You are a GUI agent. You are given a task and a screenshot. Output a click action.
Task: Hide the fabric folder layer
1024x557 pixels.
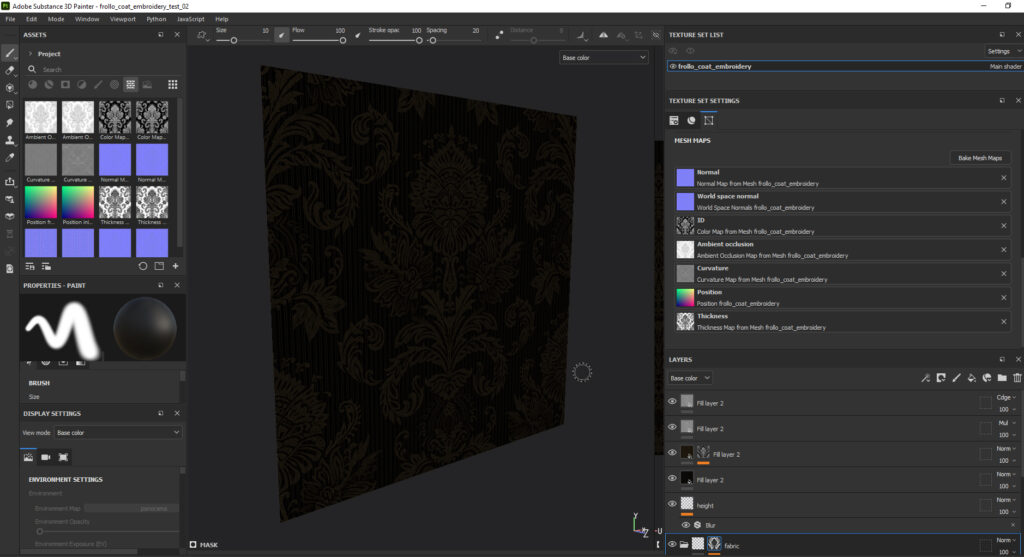(x=672, y=544)
